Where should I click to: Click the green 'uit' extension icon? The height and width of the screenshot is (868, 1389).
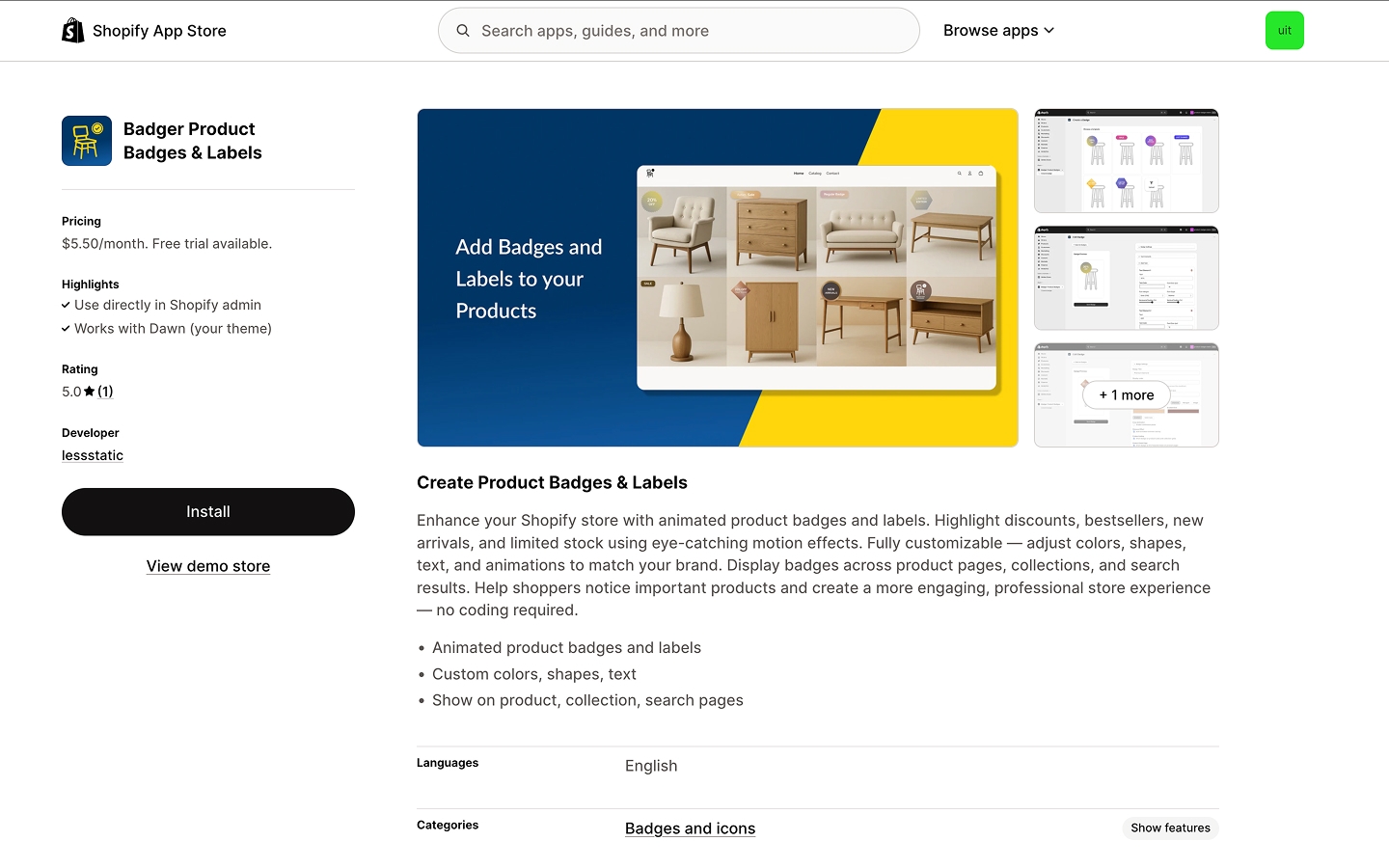tap(1284, 30)
